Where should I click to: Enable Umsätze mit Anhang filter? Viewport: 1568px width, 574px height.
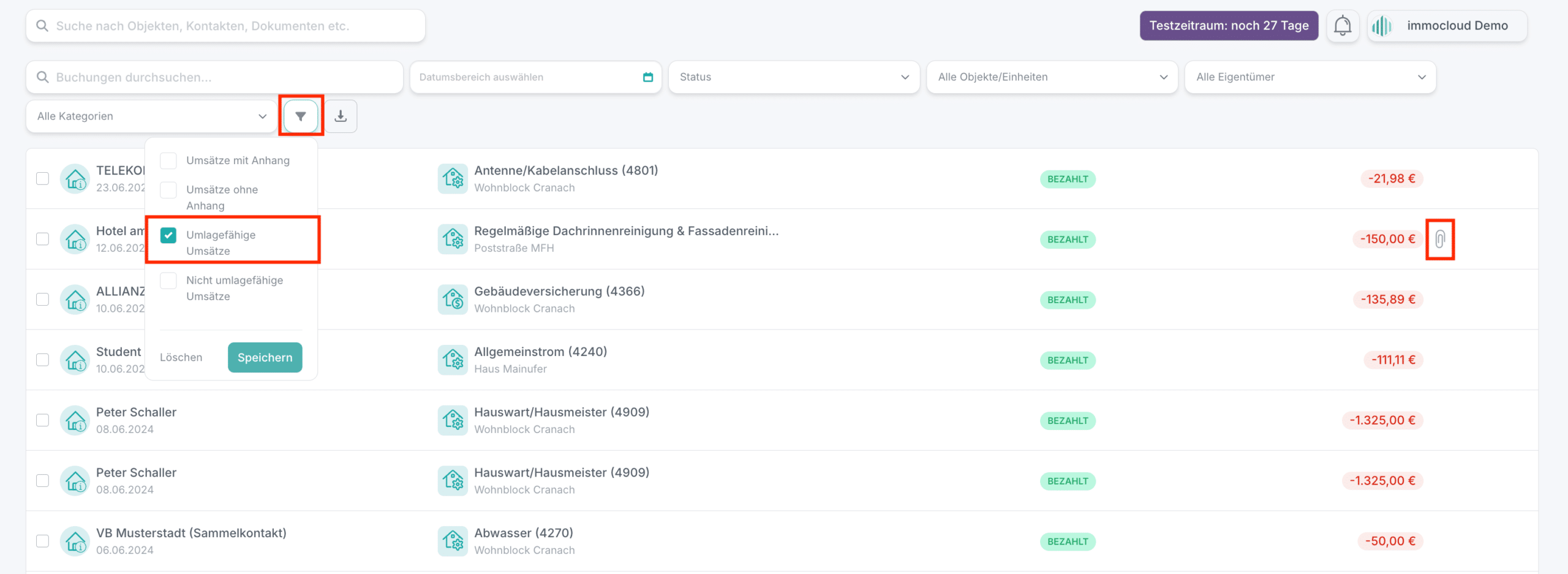[168, 160]
